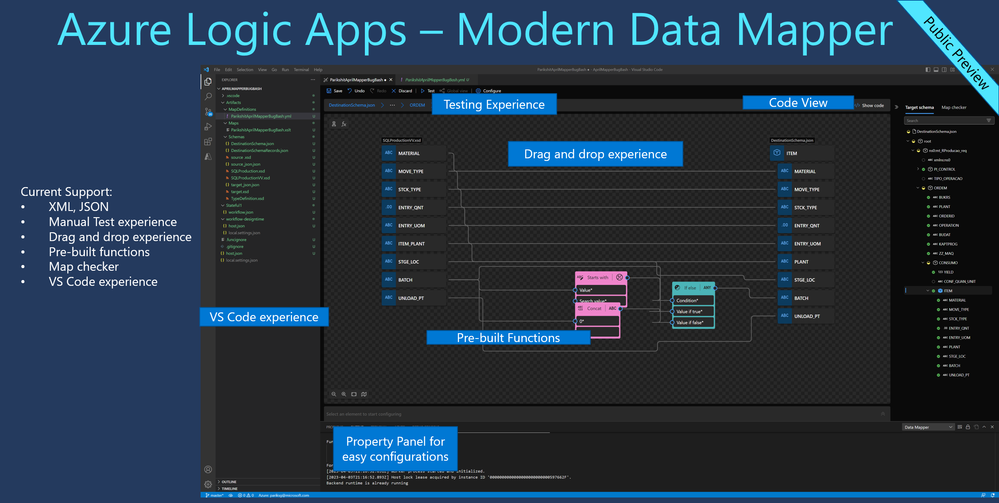Open the File menu

217,69
